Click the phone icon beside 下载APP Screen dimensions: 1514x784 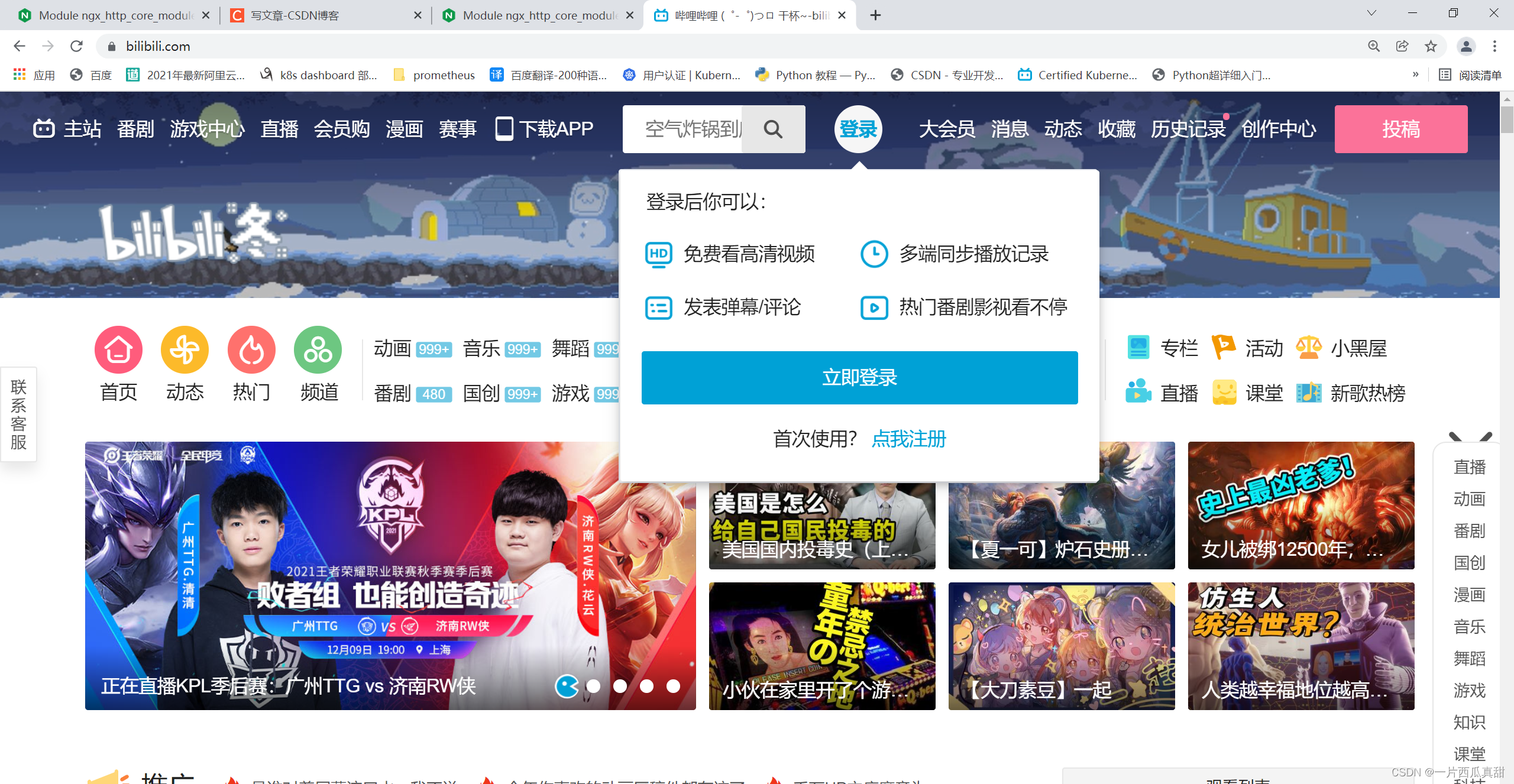pos(504,128)
